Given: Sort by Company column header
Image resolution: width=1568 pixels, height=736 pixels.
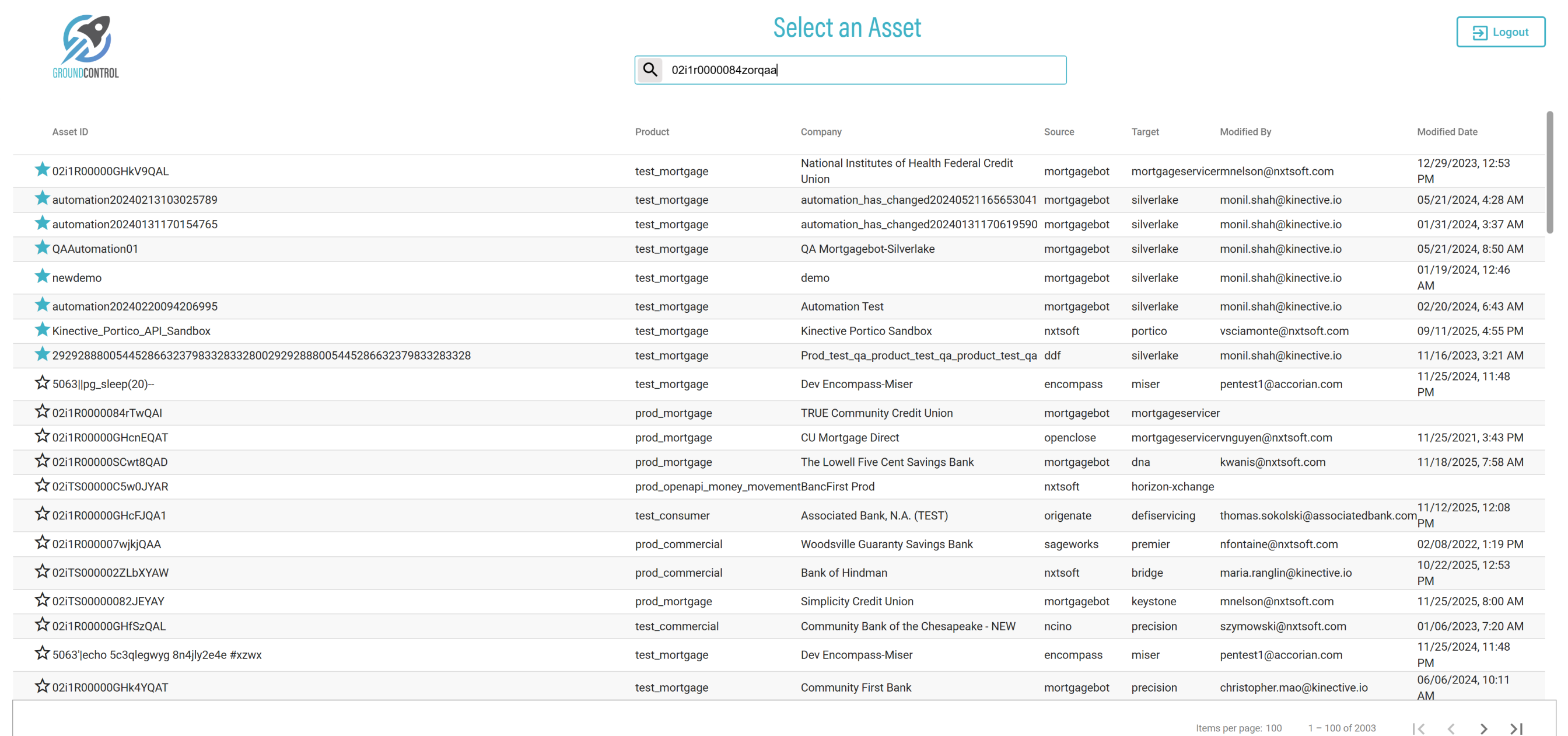Looking at the screenshot, I should (x=821, y=131).
